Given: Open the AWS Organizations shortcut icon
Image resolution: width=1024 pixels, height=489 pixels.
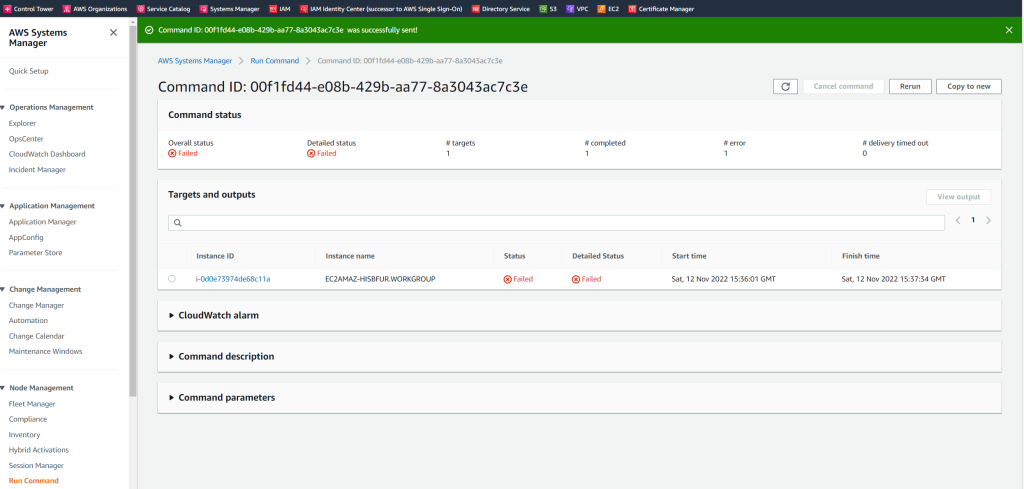Looking at the screenshot, I should click(x=67, y=9).
